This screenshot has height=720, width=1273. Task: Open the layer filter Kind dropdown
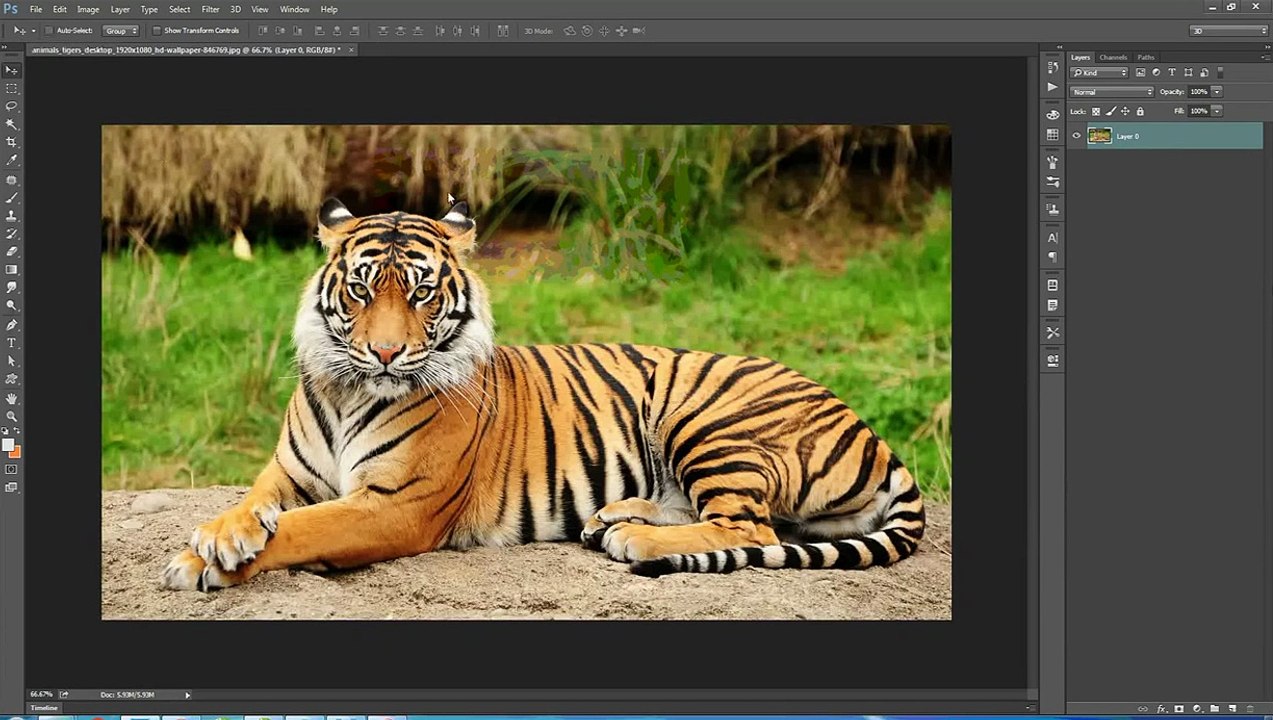click(1099, 72)
